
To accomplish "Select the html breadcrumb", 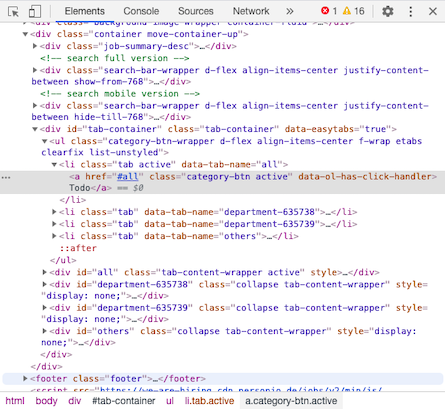I will pyautogui.click(x=15, y=401).
